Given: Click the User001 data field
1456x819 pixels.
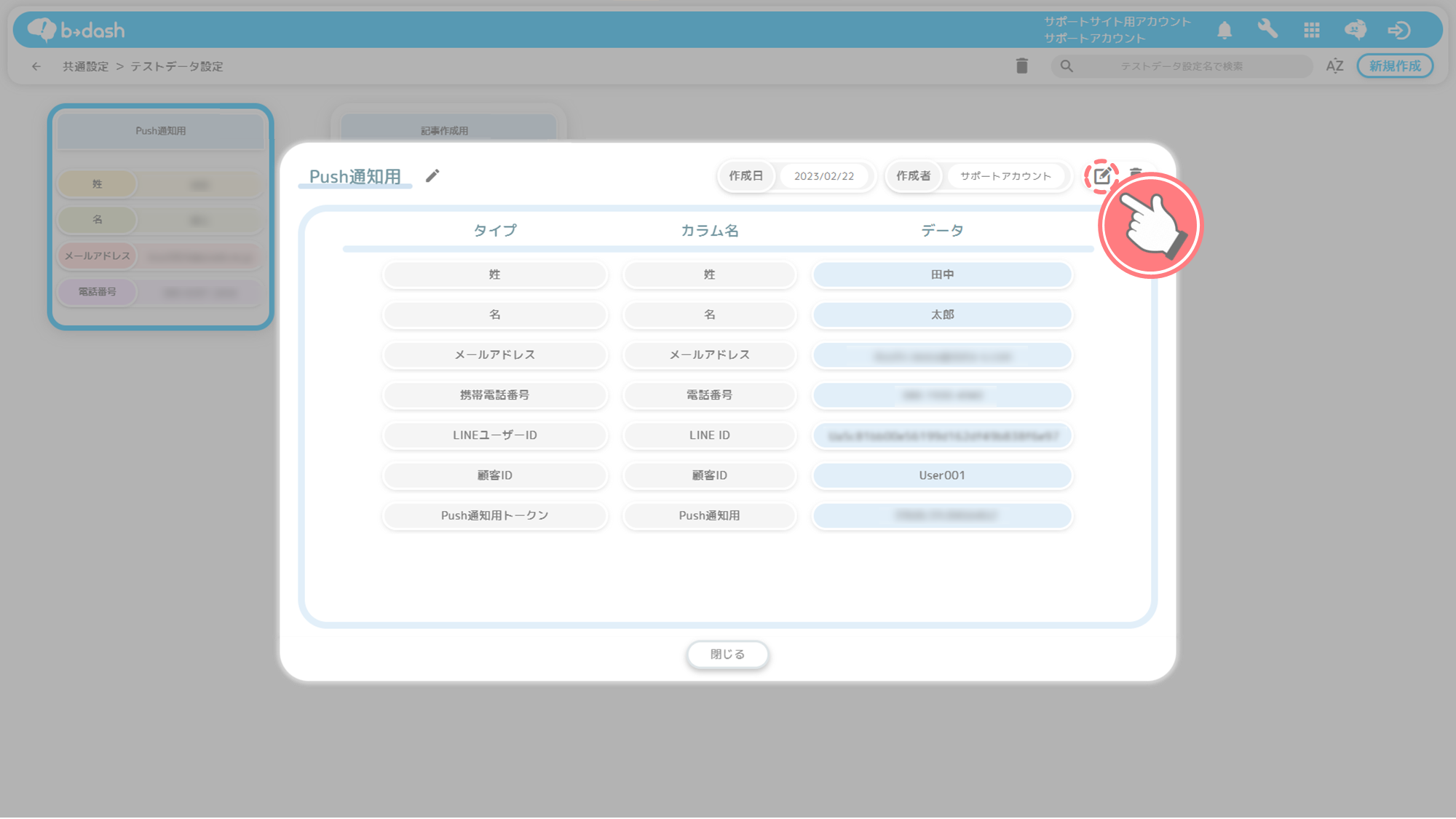Looking at the screenshot, I should (x=942, y=475).
